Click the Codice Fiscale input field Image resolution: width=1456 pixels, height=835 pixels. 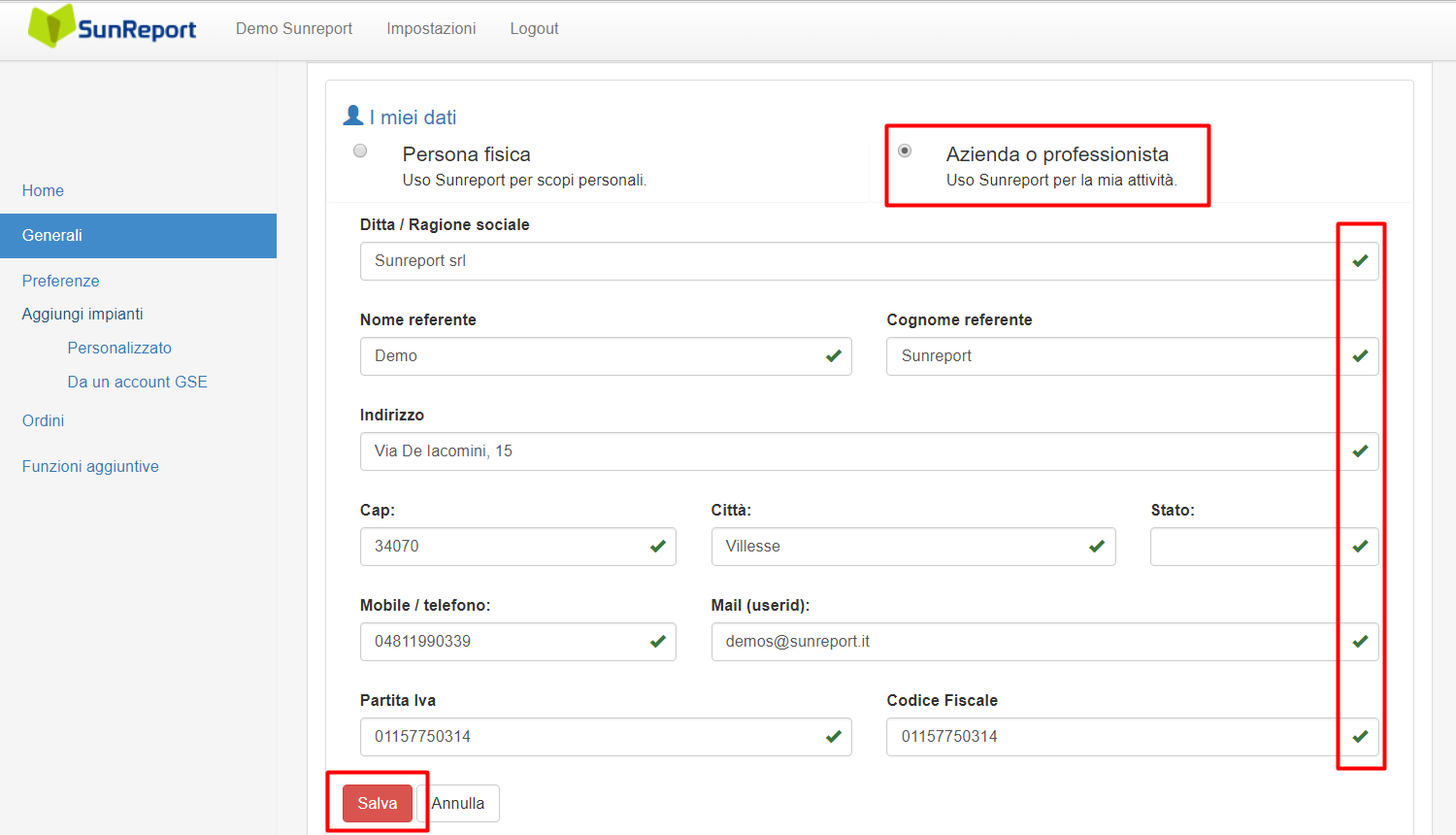tap(1132, 736)
